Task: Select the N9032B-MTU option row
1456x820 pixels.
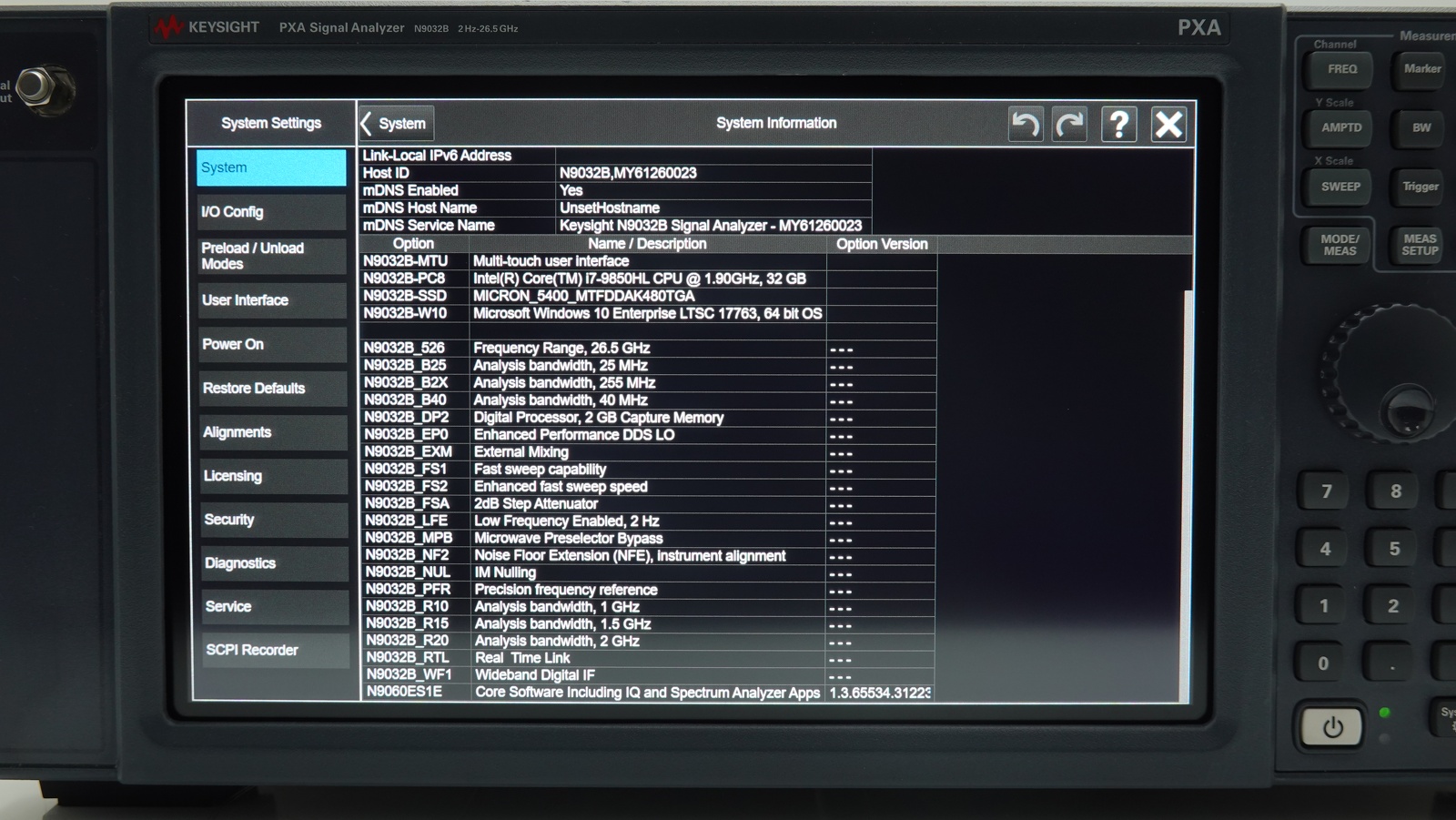Action: [648, 261]
